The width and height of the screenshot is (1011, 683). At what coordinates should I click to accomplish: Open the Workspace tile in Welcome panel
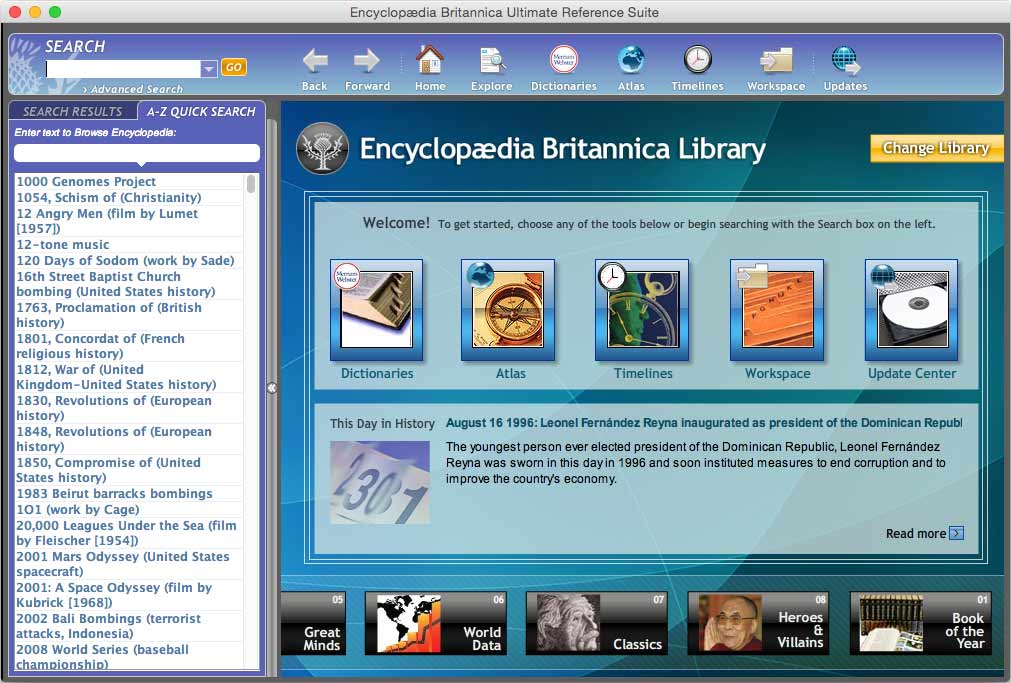[777, 310]
